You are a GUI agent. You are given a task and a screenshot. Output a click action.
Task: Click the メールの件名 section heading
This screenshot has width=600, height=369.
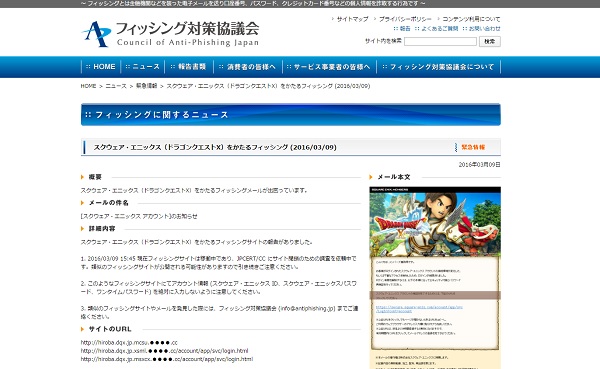[x=109, y=203]
